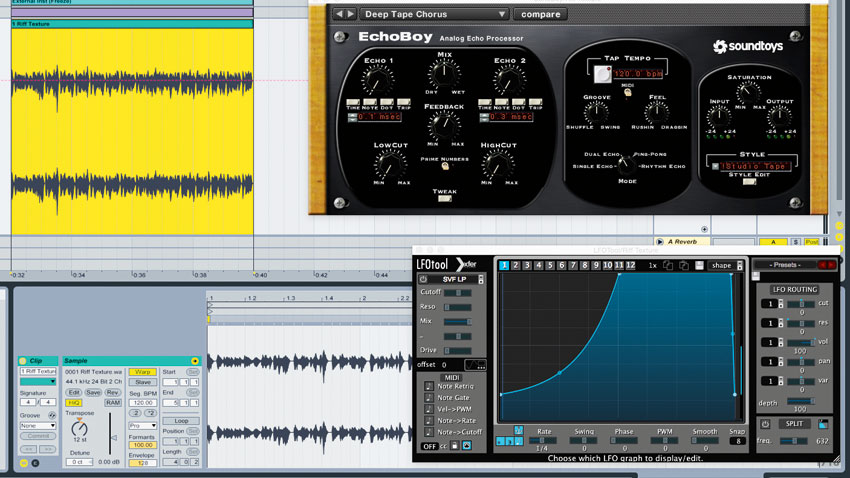Click the Groove shuffle/swing knob

click(596, 113)
